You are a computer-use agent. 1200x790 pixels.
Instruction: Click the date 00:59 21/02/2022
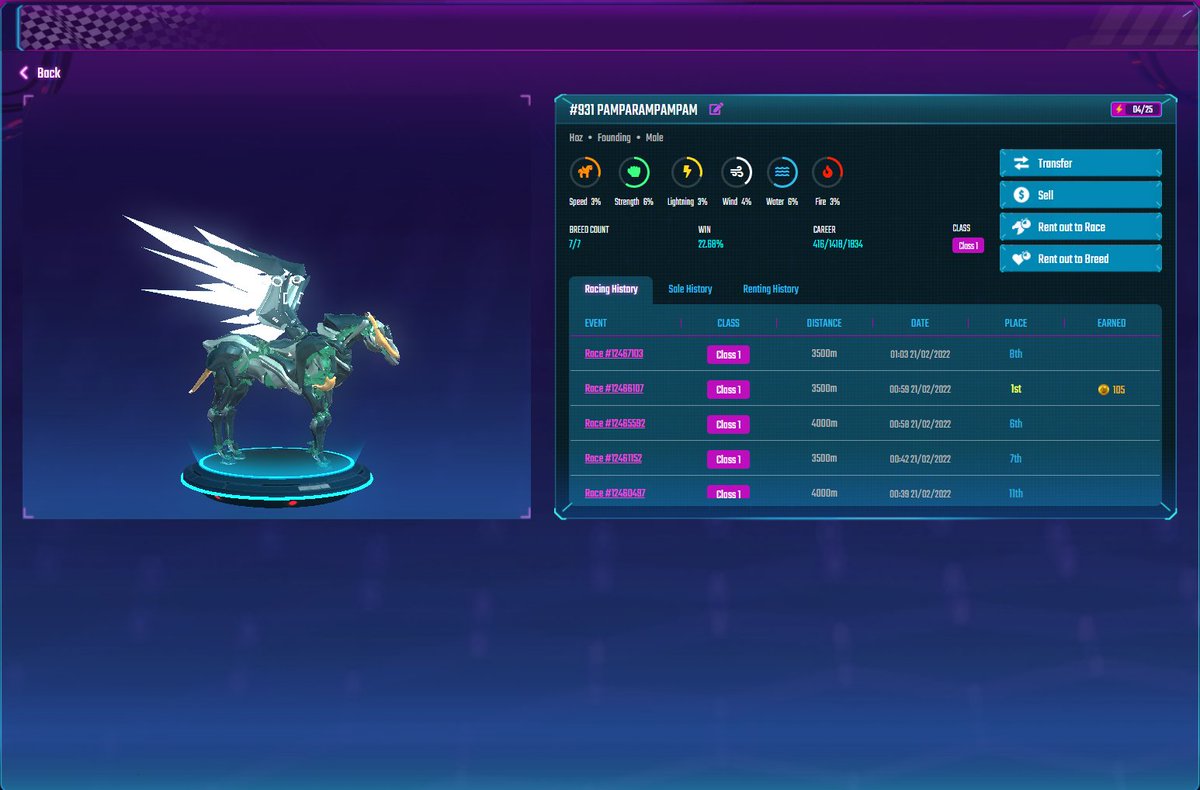(920, 389)
